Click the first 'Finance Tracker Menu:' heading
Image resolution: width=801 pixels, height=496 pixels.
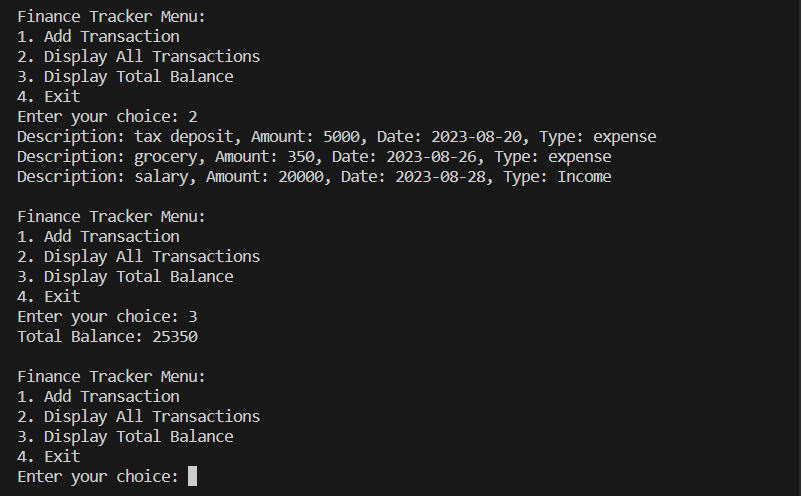point(111,16)
